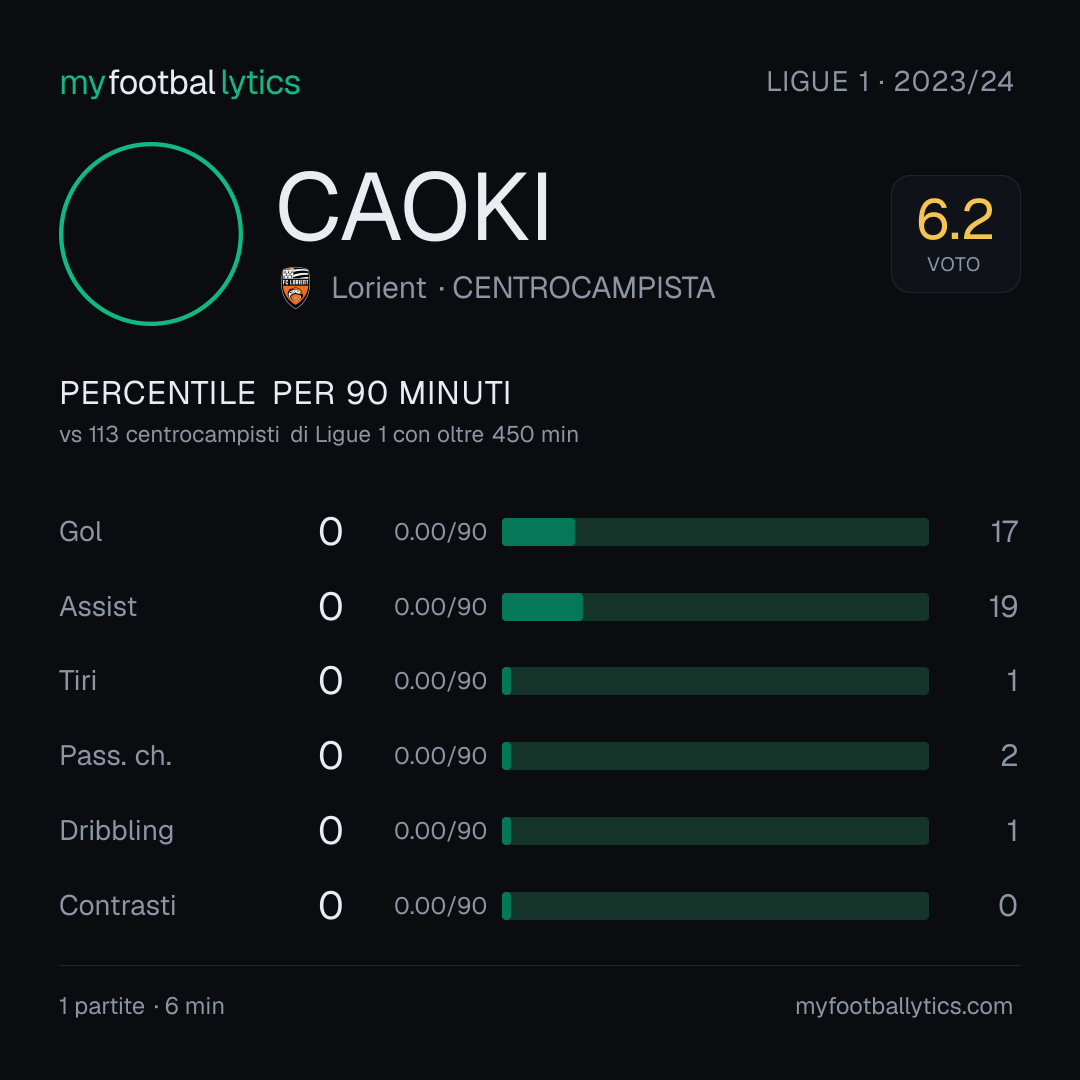The image size is (1080, 1080).
Task: Click the PERCENTILE PER 90 MINUTI heading
Action: click(285, 393)
